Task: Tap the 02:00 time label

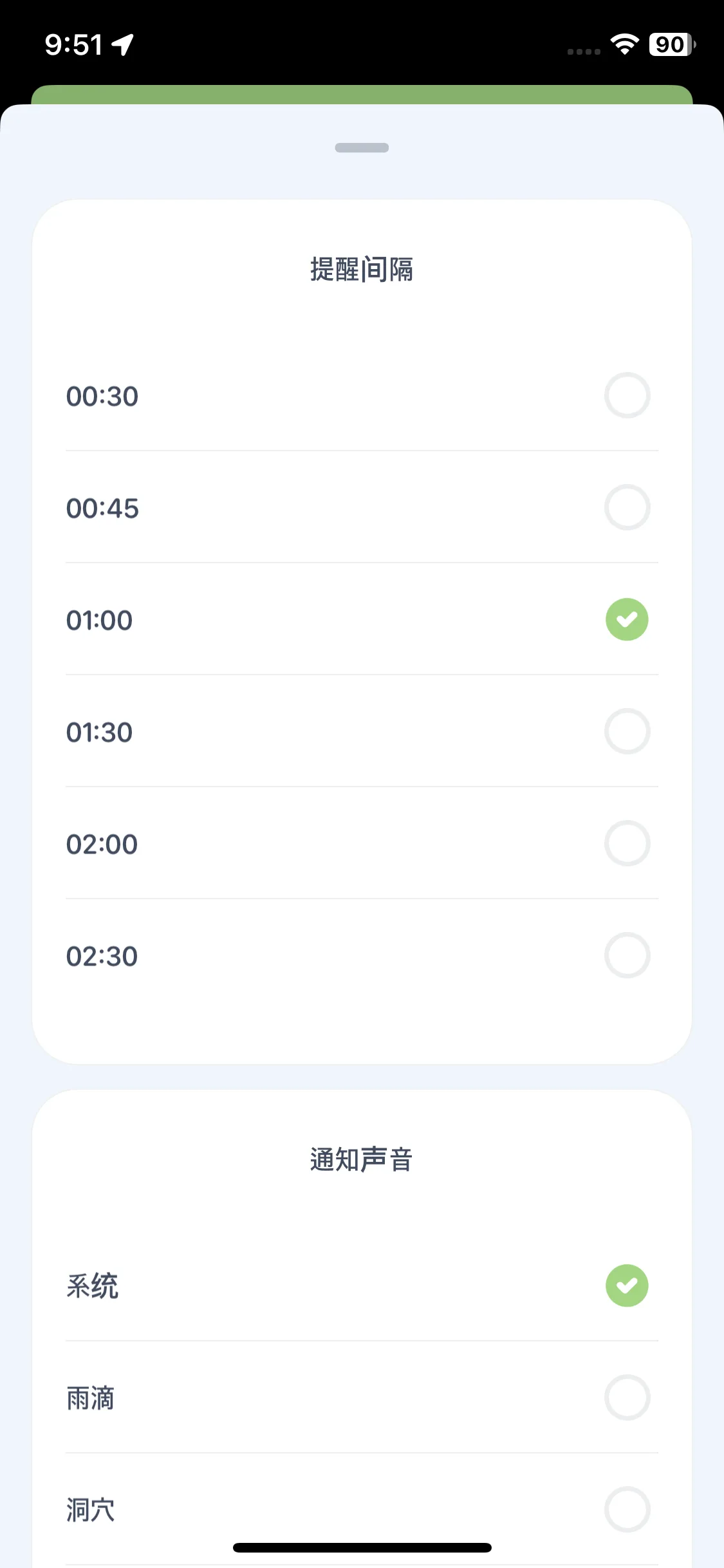Action: (x=102, y=845)
